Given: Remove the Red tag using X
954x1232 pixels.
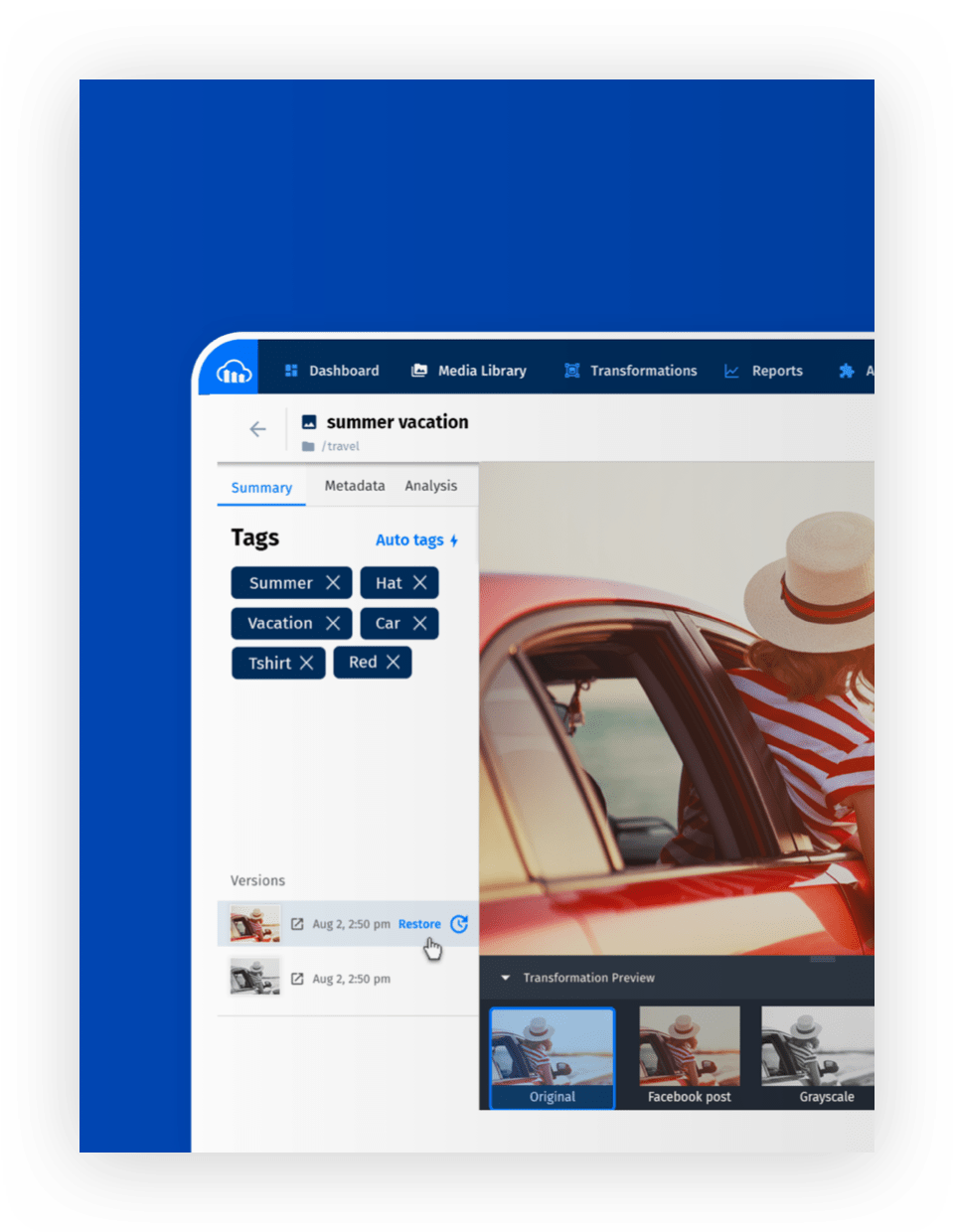Looking at the screenshot, I should pyautogui.click(x=394, y=662).
